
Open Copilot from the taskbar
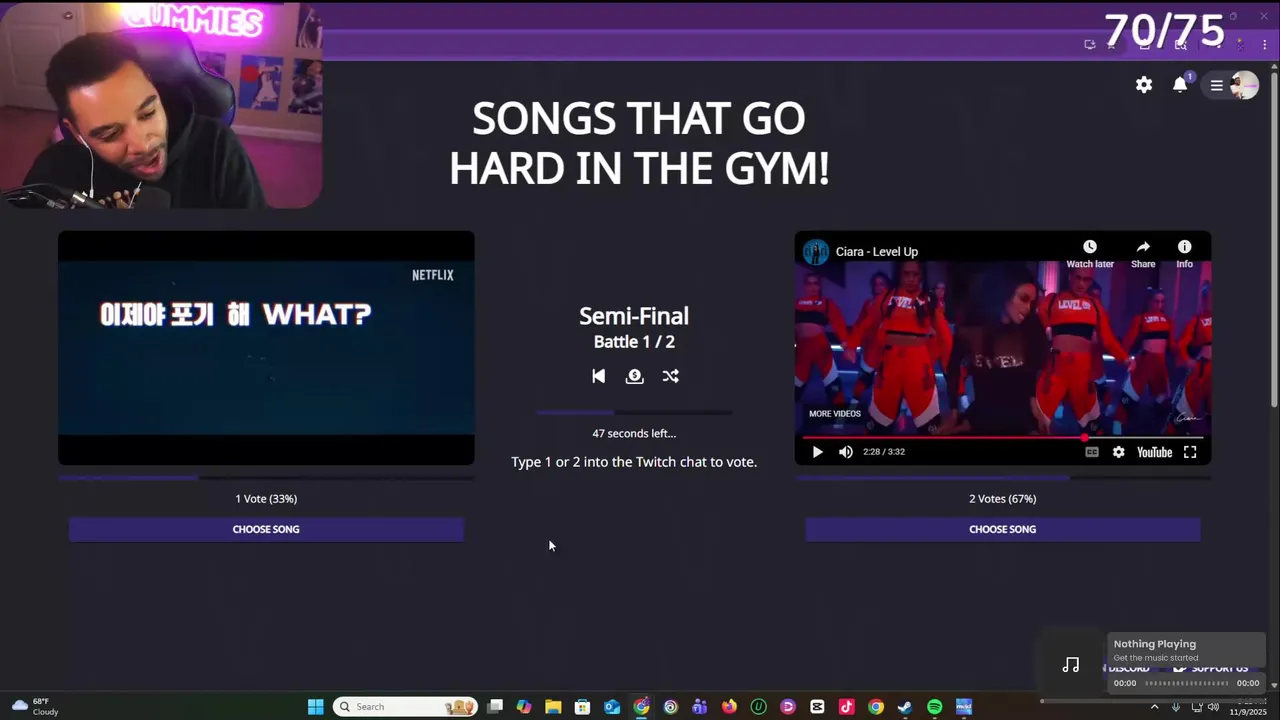click(524, 707)
